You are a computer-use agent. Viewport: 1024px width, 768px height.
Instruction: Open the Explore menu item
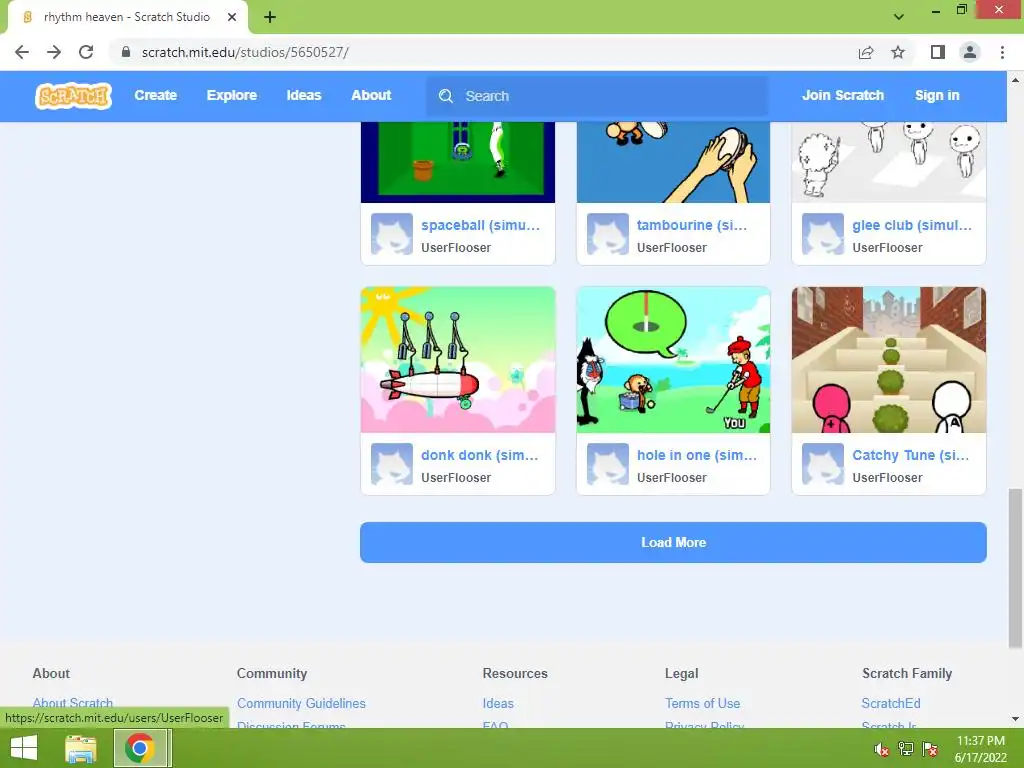(232, 95)
